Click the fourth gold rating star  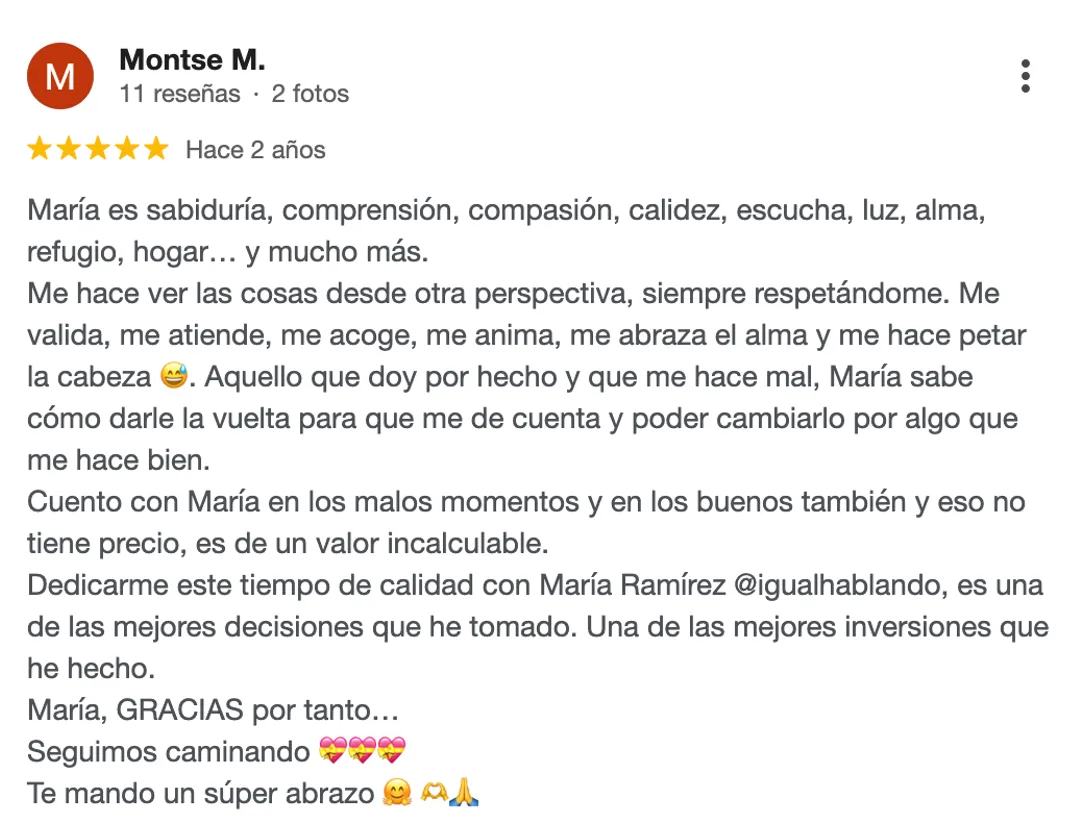[x=127, y=148]
